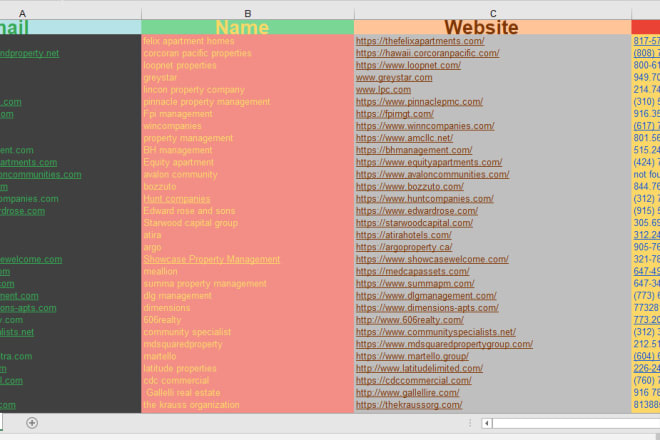Select cell BH management
The height and width of the screenshot is (440, 660).
coord(248,150)
